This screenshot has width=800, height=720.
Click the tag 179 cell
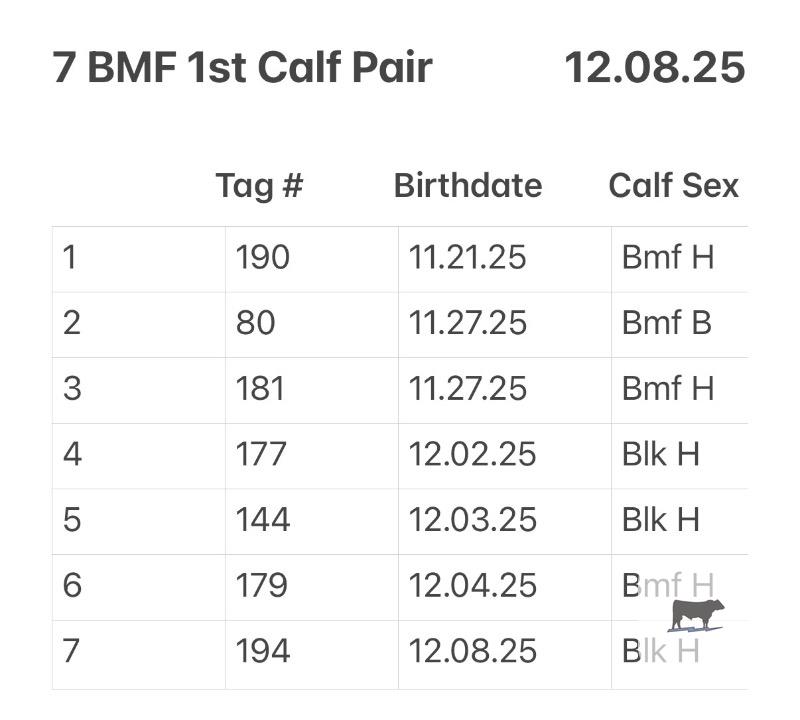(263, 585)
